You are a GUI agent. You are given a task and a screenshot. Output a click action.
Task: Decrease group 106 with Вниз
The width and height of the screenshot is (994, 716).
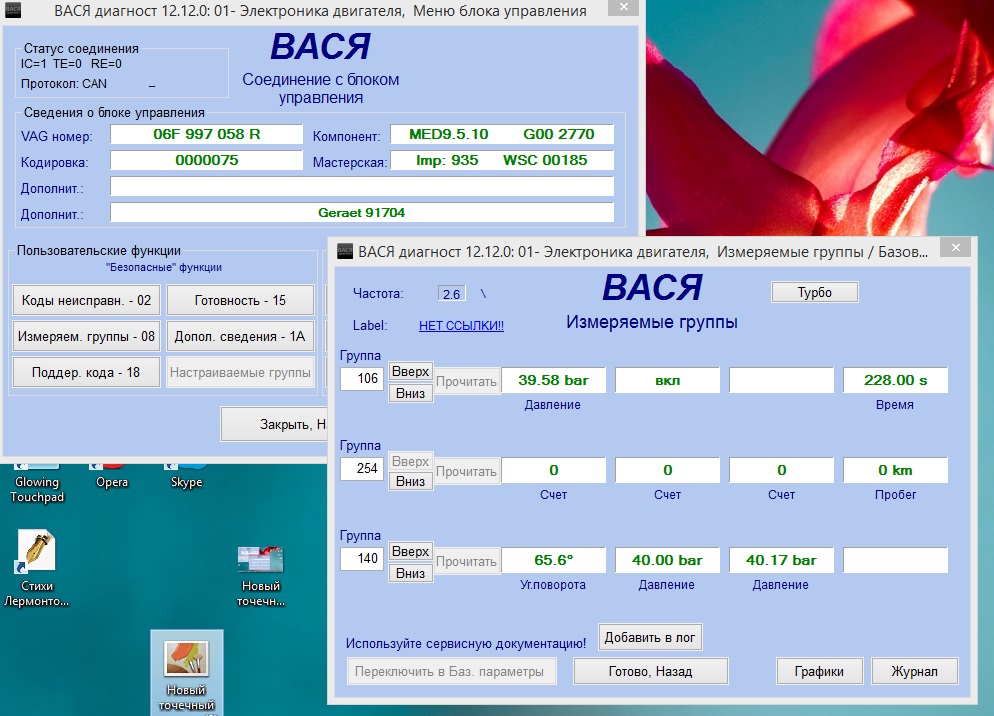click(411, 393)
